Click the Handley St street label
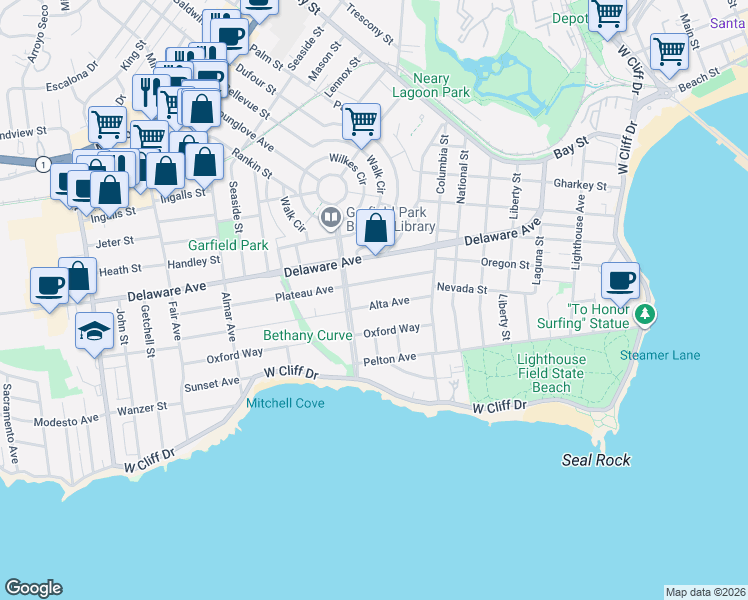Screen dimensions: 748x600 point(194,262)
